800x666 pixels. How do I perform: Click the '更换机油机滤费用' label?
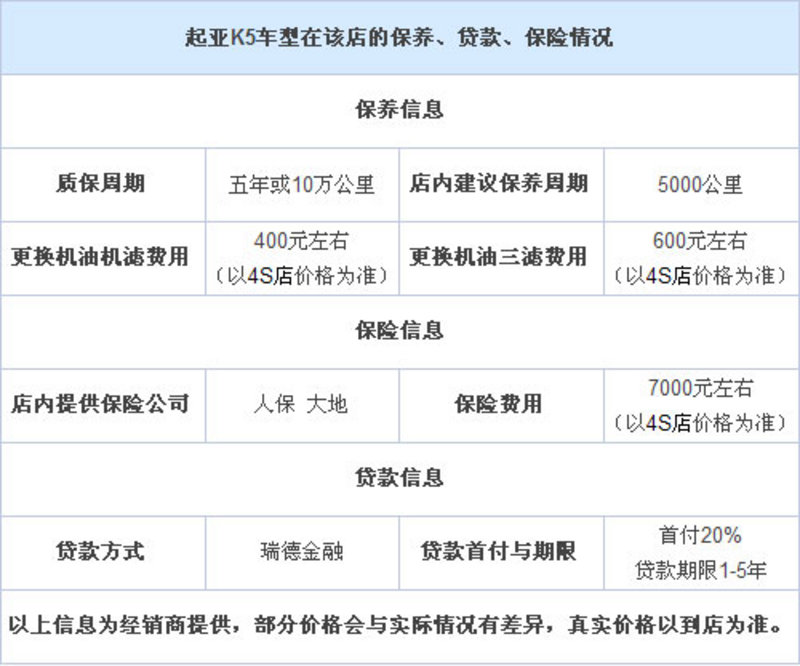pyautogui.click(x=101, y=257)
